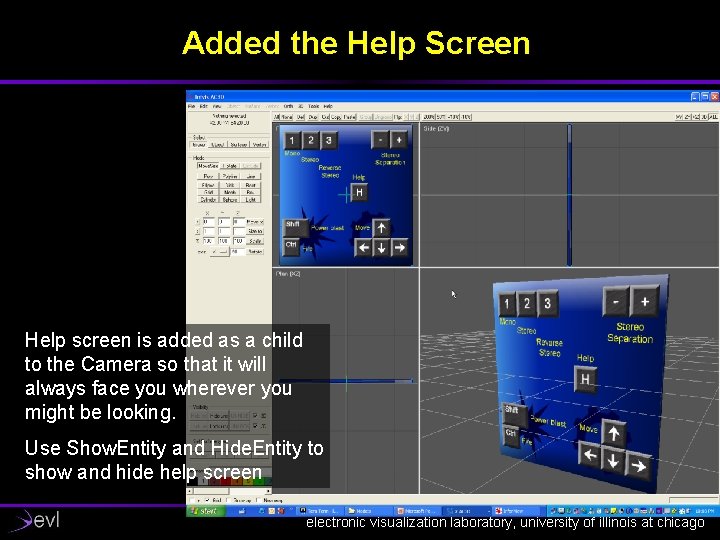Open the File menu in AC3D
Screen dimensions: 720x540
[x=191, y=106]
